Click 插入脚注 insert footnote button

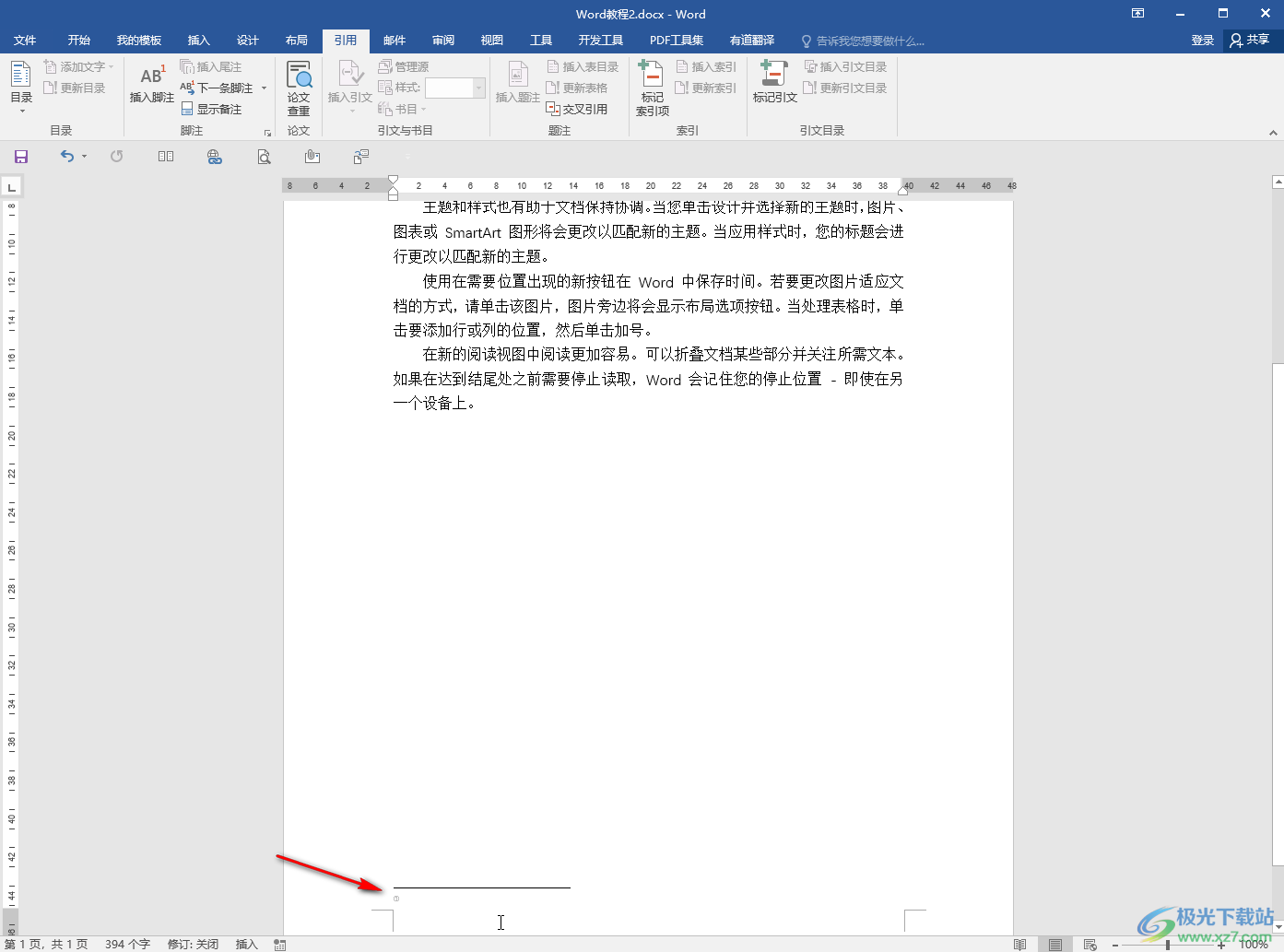pyautogui.click(x=151, y=83)
